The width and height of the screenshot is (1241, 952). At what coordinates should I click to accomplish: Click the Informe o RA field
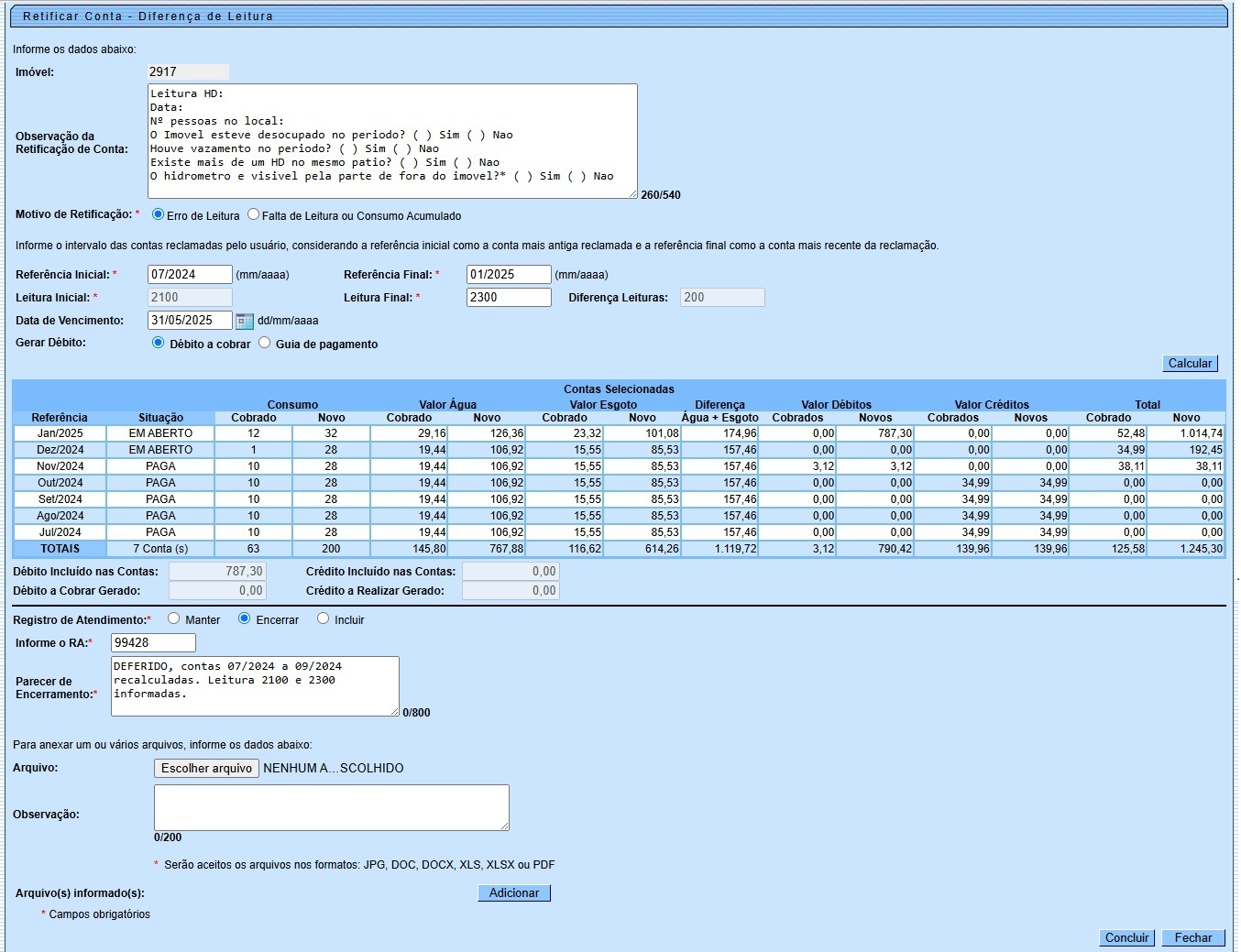pos(153,643)
